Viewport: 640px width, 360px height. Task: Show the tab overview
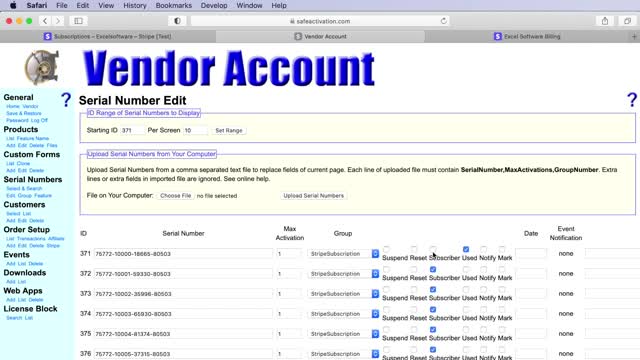pyautogui.click(x=627, y=21)
